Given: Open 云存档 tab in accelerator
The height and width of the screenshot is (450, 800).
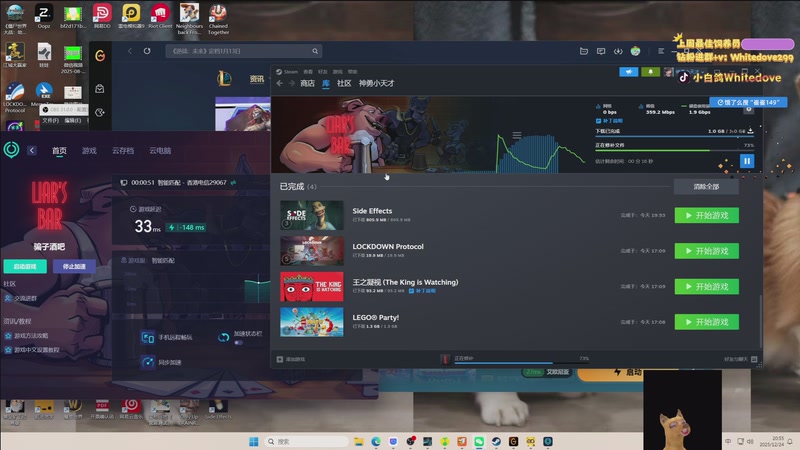Looking at the screenshot, I should coord(123,151).
